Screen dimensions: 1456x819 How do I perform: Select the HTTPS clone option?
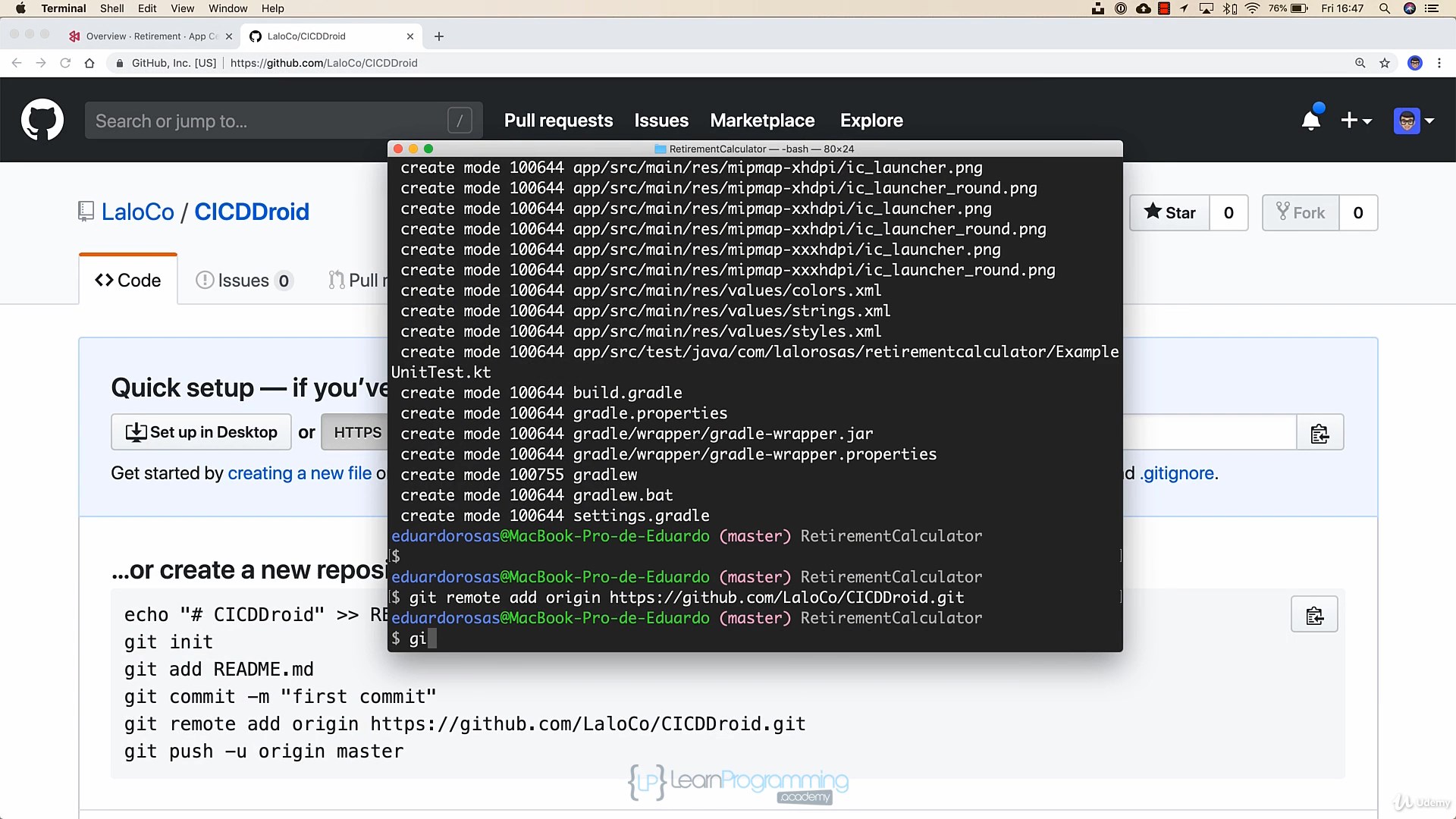coord(355,432)
